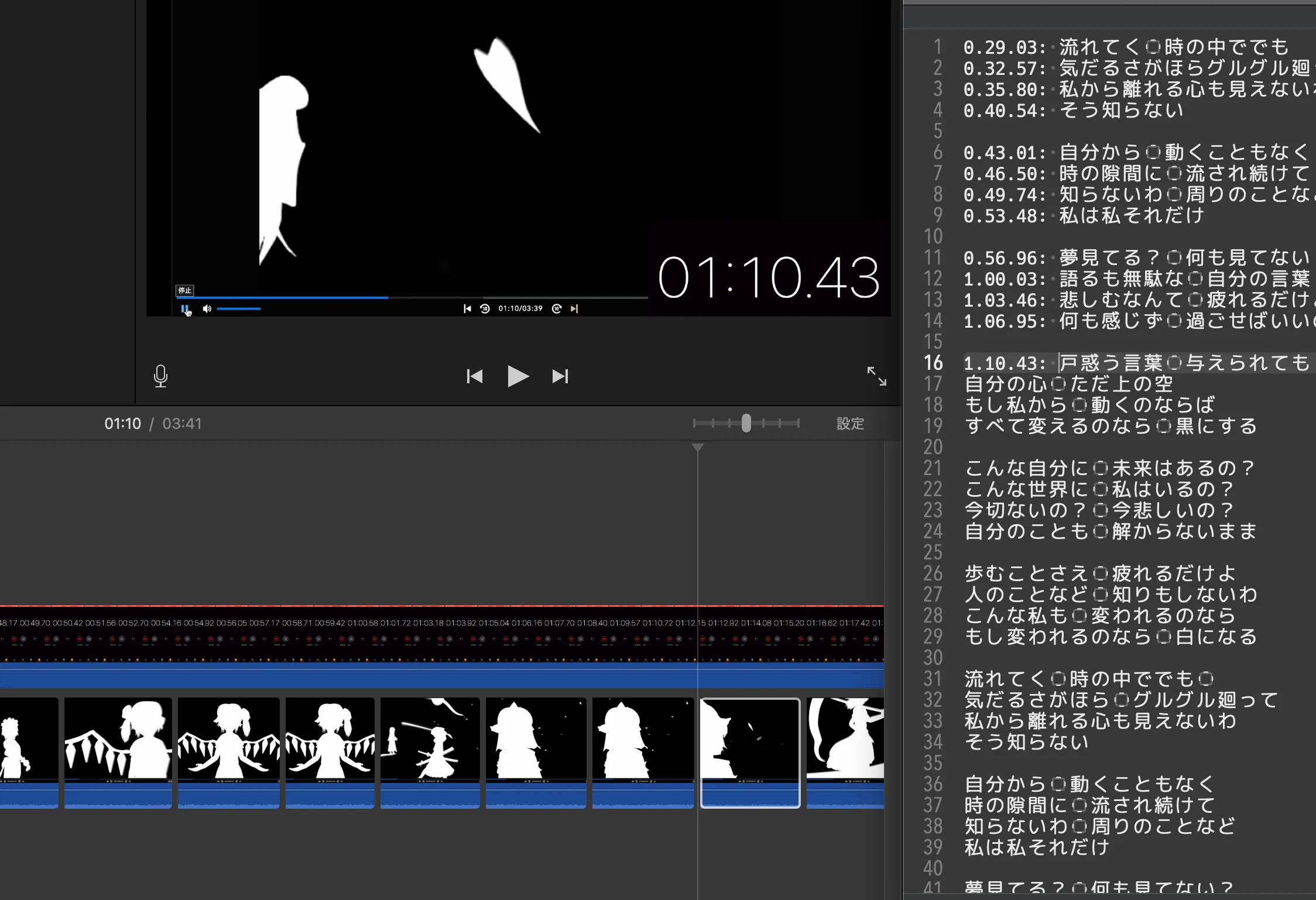Click the 01:10 / 03:41 timeline time display

point(153,423)
